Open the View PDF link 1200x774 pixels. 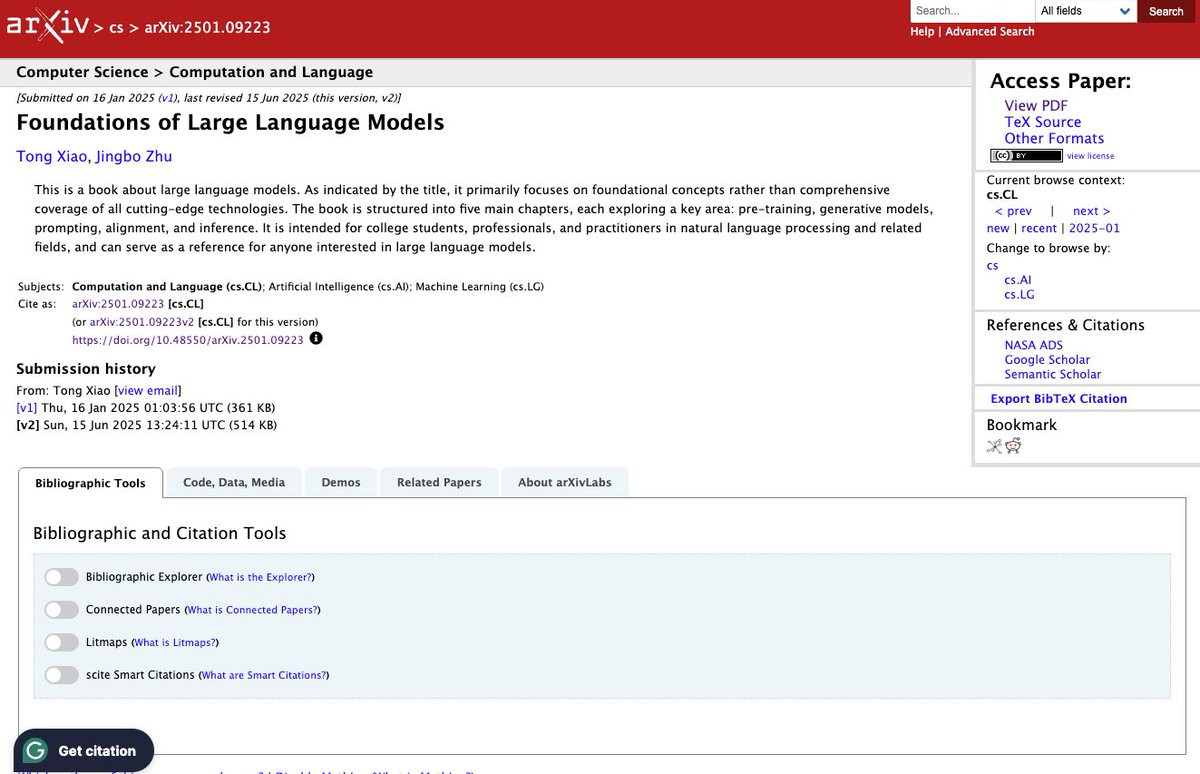1036,106
